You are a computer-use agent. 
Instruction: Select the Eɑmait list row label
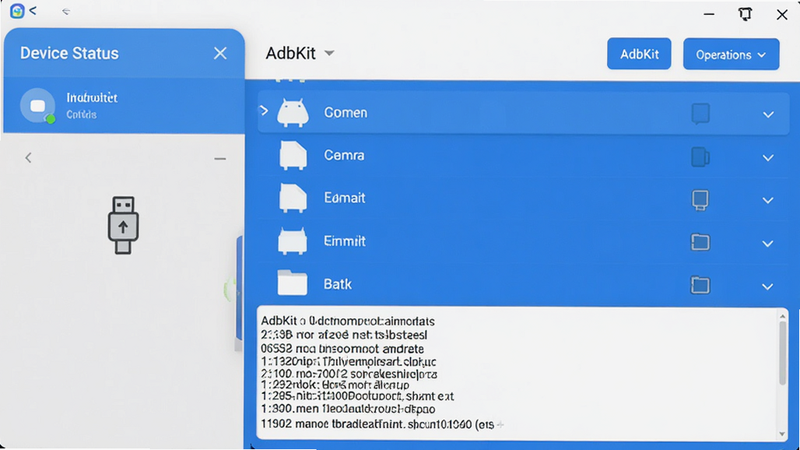(x=344, y=198)
